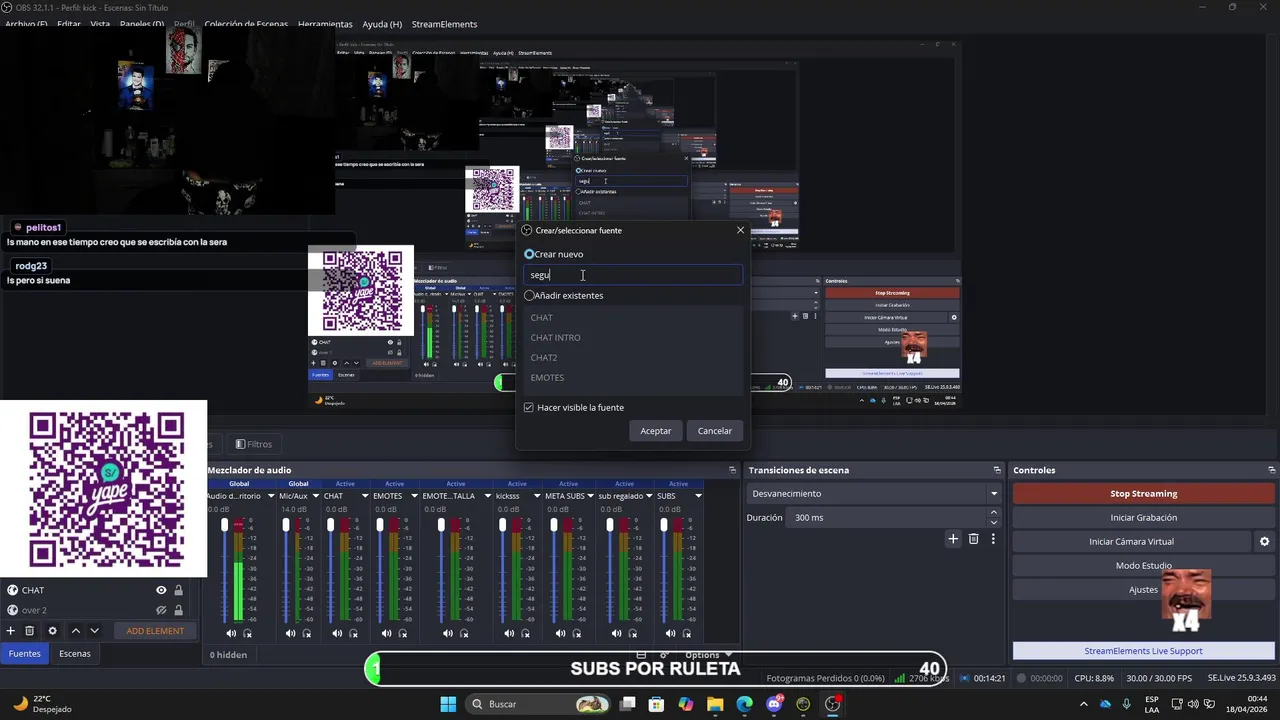Image resolution: width=1280 pixels, height=720 pixels.
Task: Delete selected source with trash icon
Action: (x=30, y=631)
